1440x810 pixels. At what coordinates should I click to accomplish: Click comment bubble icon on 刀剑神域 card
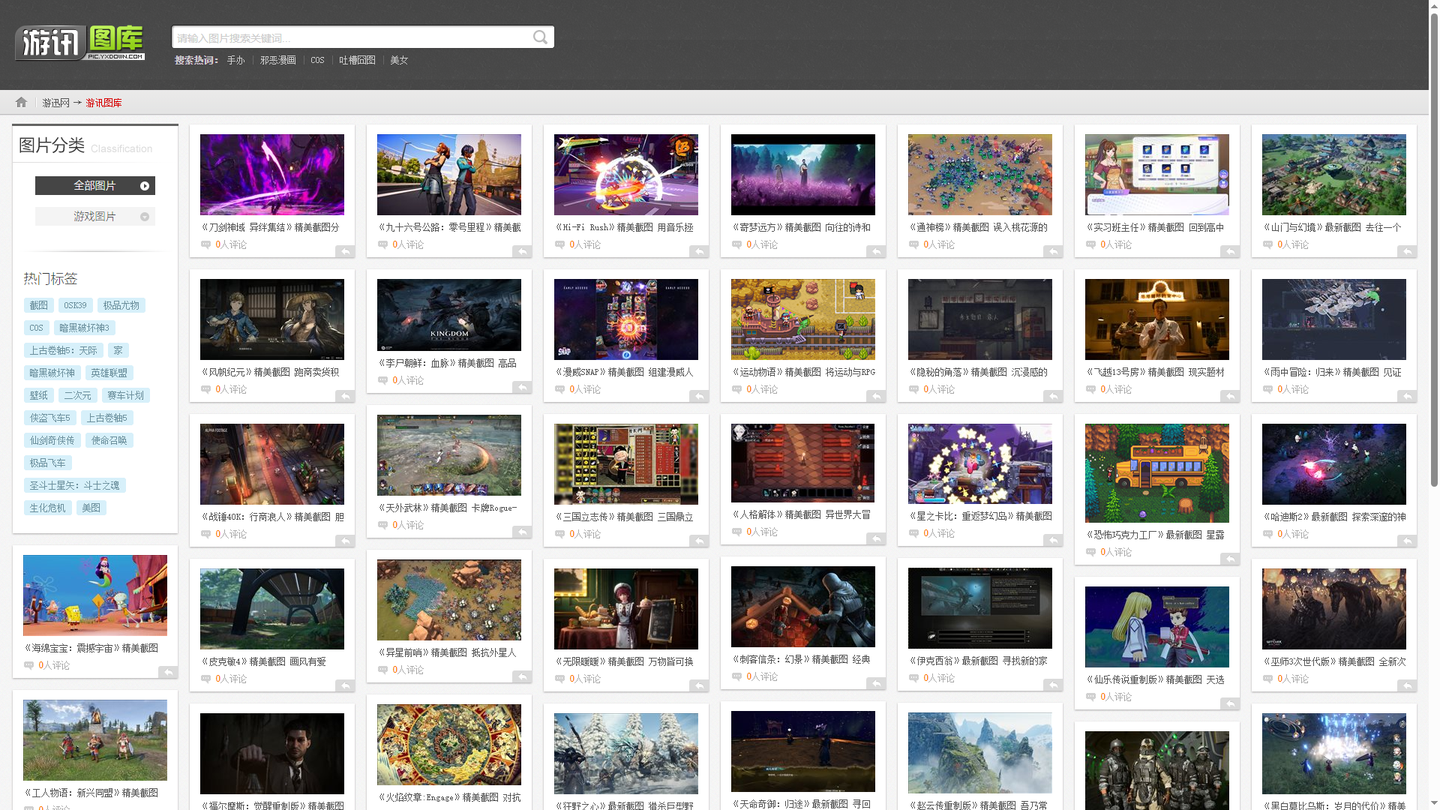(x=206, y=245)
